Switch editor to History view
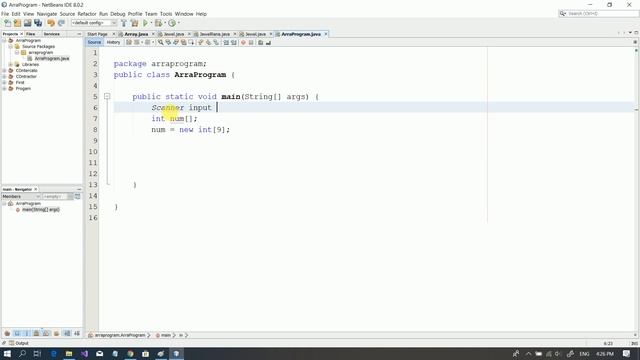This screenshot has height=360, width=640. click(x=113, y=42)
